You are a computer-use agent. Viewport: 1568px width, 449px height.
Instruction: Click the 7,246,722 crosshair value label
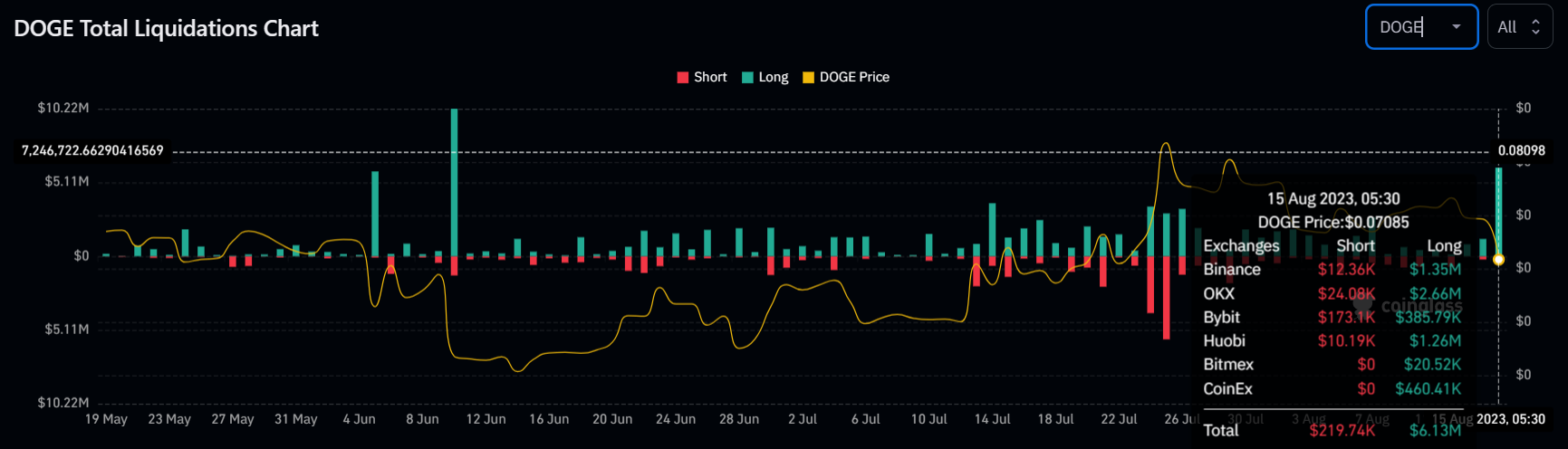[92, 150]
